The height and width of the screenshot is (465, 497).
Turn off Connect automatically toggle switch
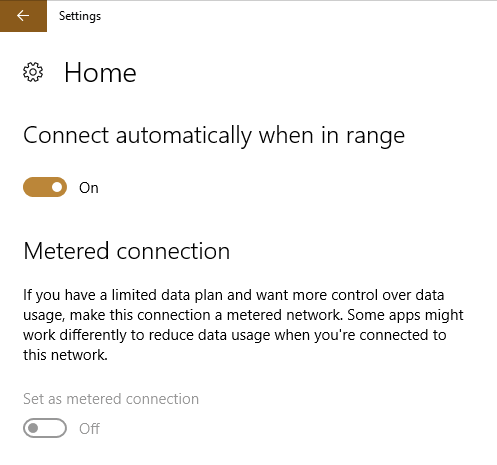45,187
